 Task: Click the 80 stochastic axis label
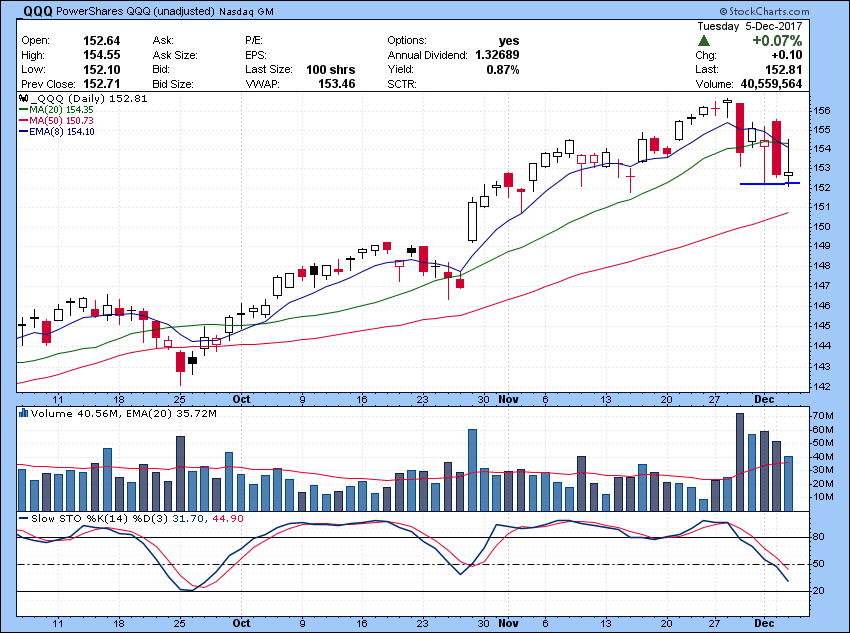[x=819, y=537]
